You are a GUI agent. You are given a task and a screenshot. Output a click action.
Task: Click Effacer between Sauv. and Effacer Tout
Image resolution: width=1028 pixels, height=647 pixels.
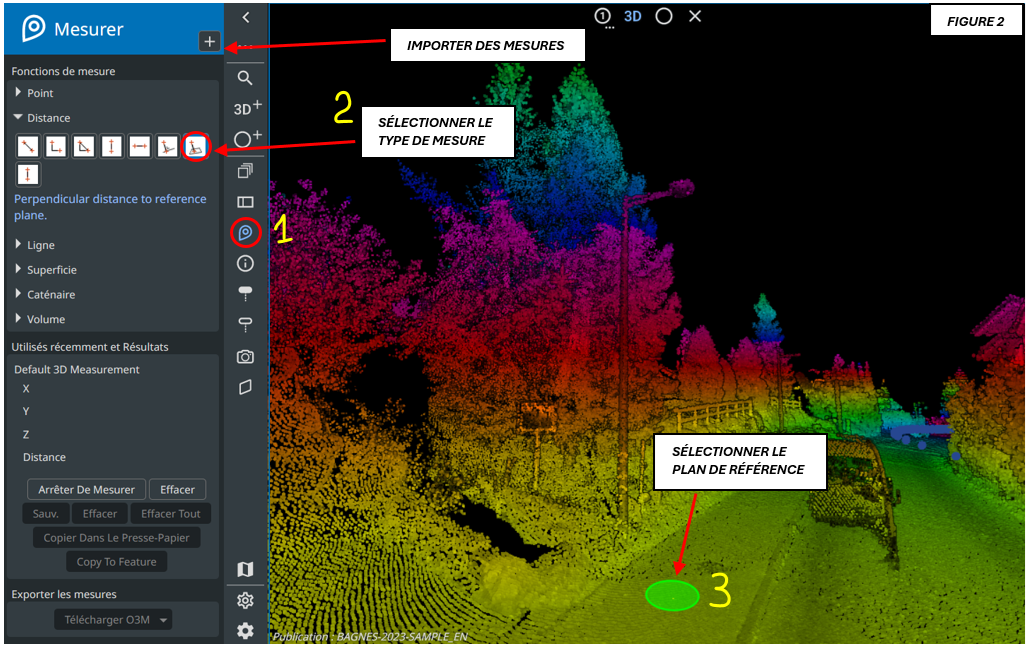point(100,514)
